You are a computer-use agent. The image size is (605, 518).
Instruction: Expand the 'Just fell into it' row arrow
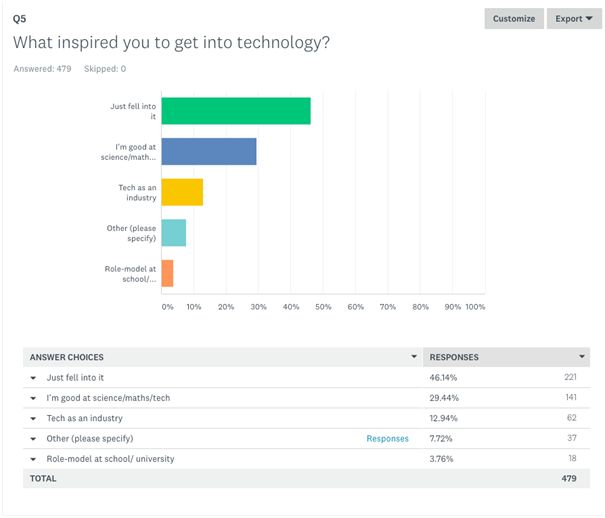tap(33, 378)
